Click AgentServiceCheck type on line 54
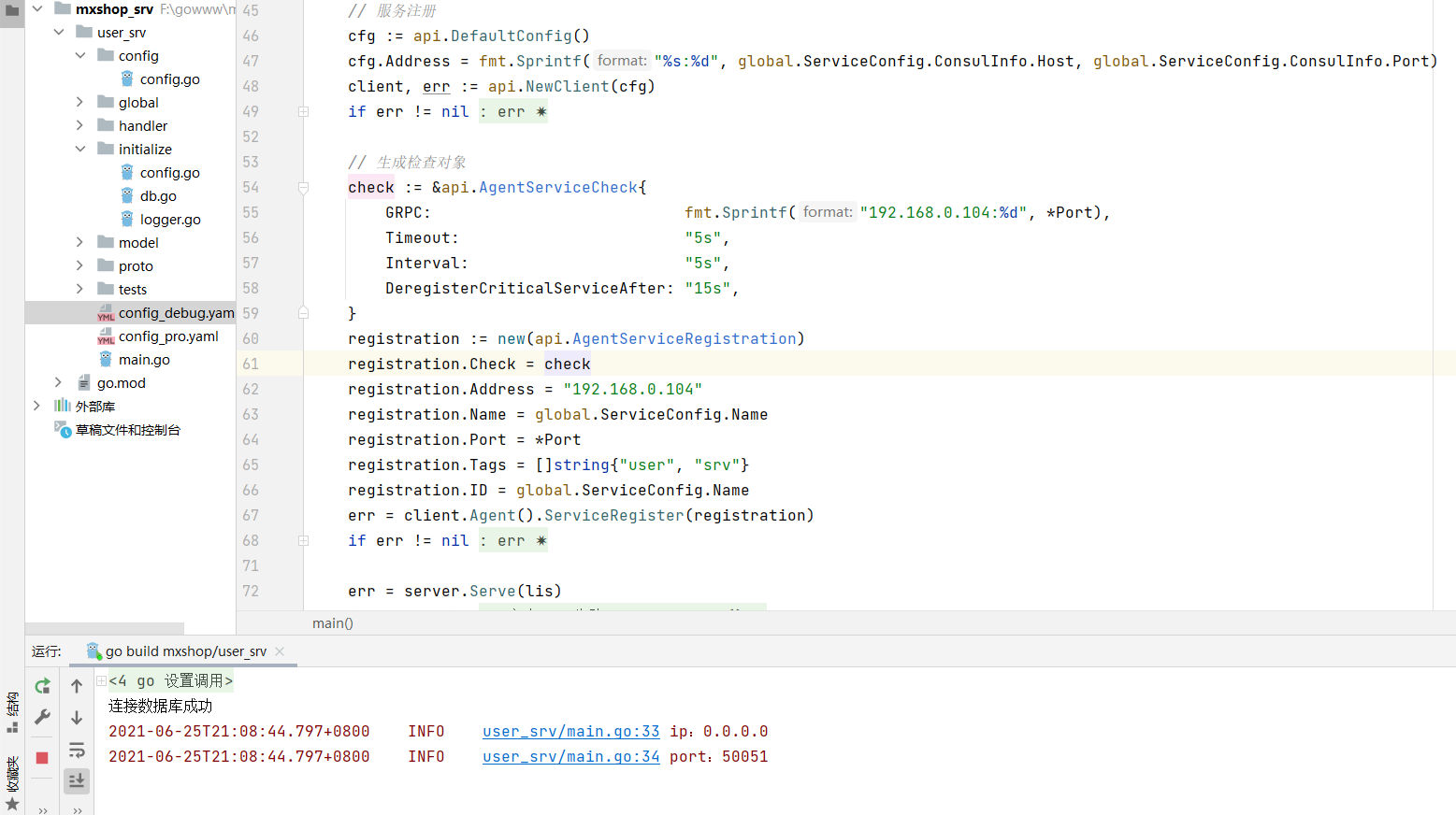This screenshot has width=1456, height=815. pos(558,188)
